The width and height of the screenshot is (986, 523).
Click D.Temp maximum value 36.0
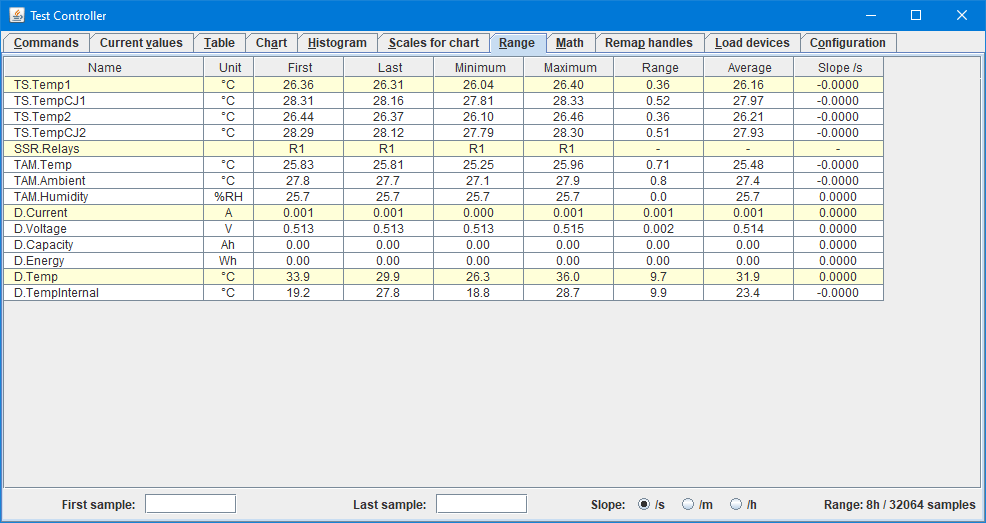pyautogui.click(x=568, y=277)
